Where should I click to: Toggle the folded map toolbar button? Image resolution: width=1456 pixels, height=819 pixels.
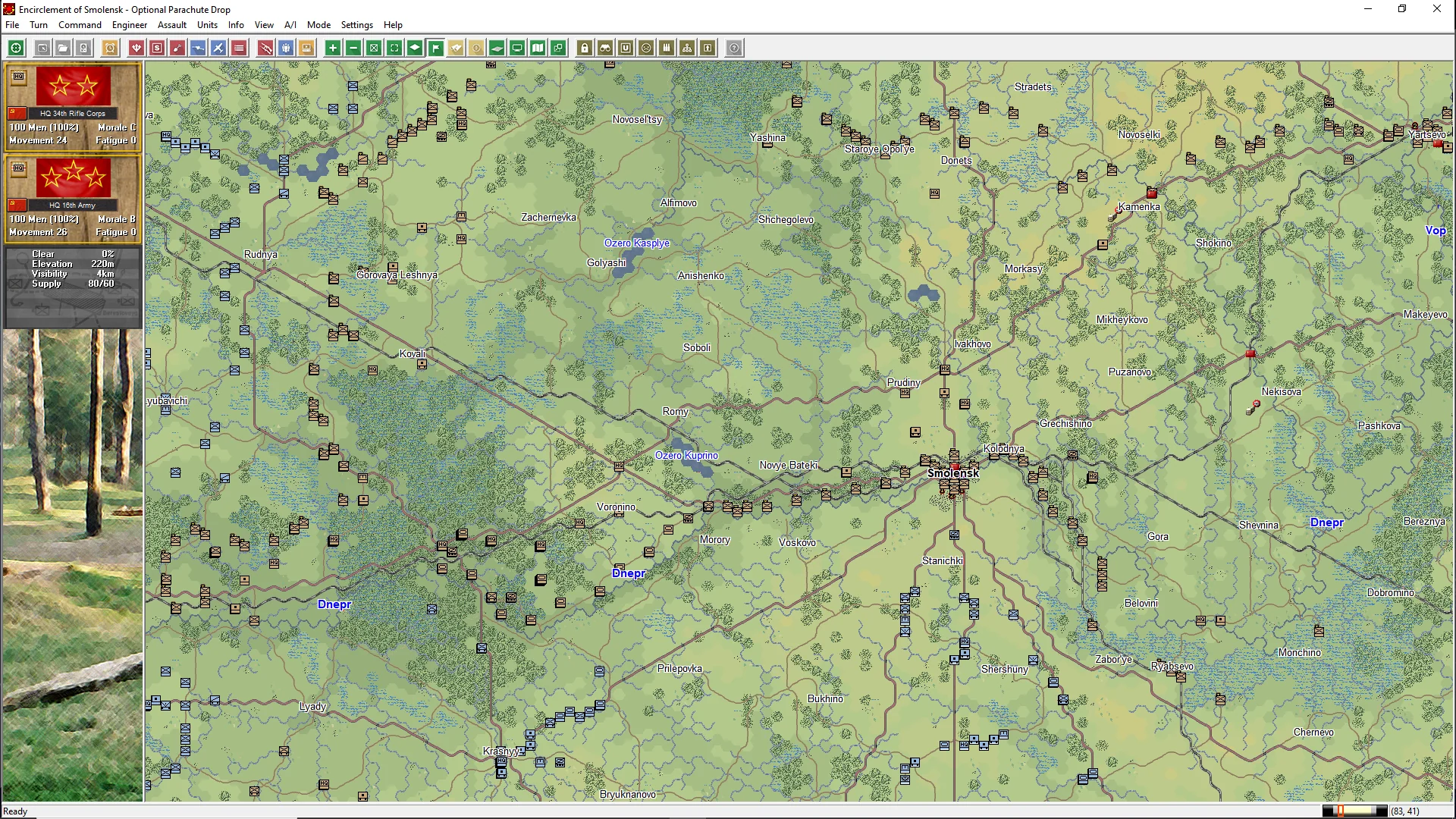(538, 48)
